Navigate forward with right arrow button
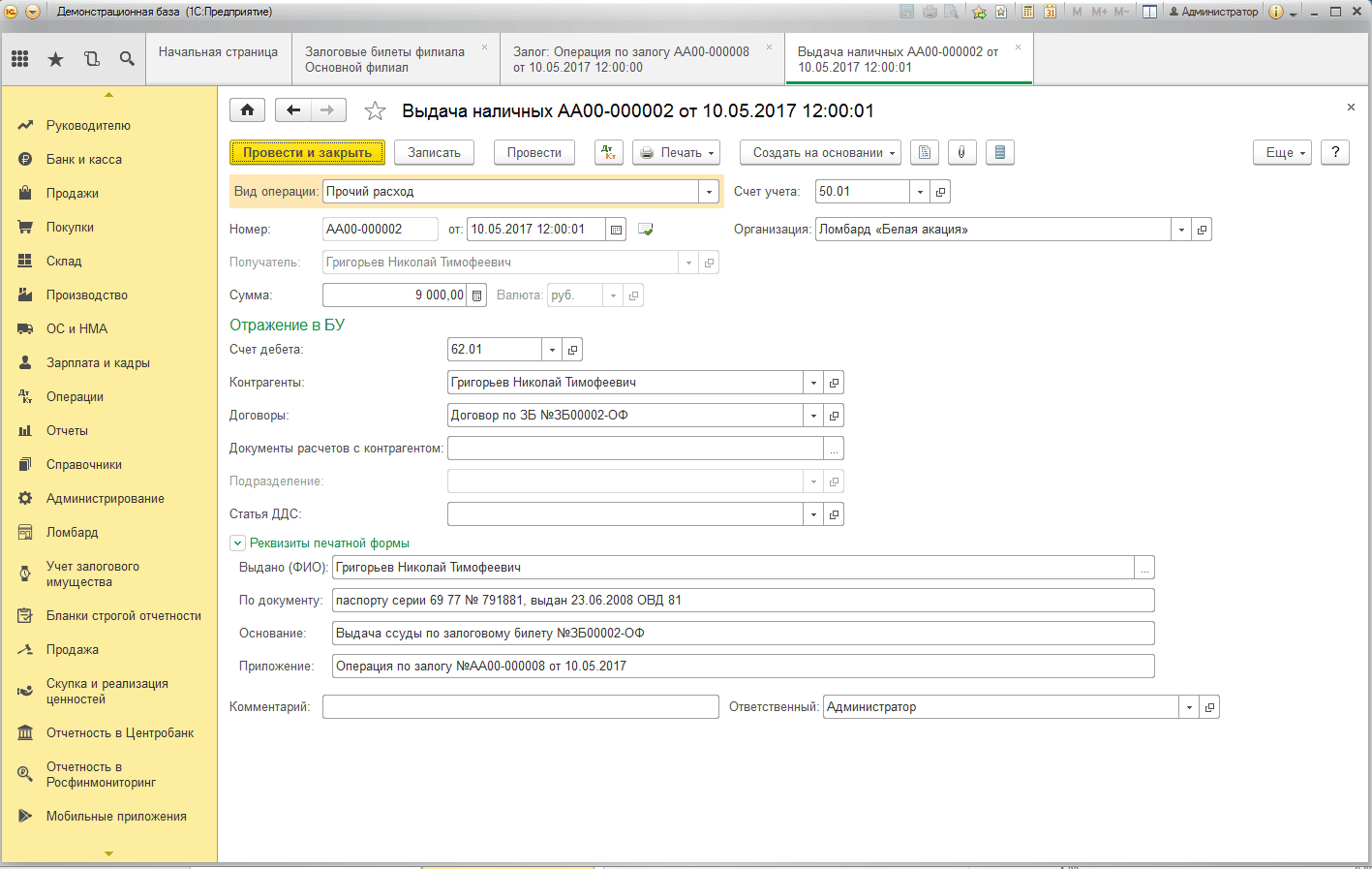Screen dimensions: 1372x869 328,110
